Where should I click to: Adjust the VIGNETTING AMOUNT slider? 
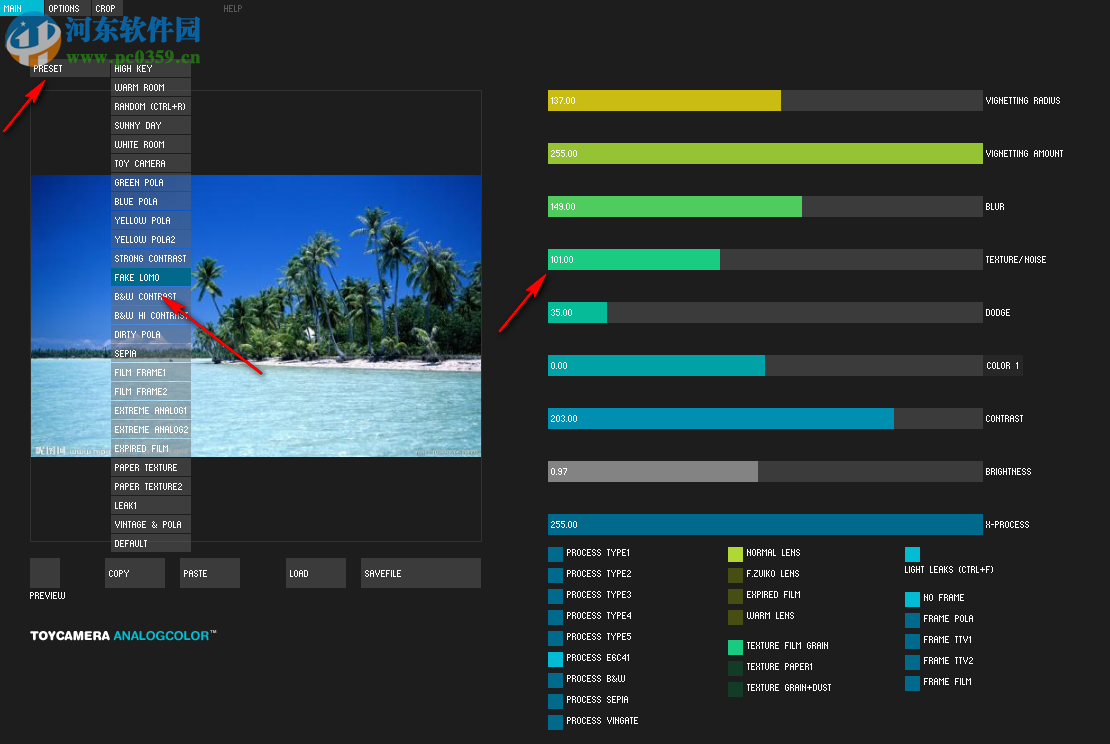[765, 154]
